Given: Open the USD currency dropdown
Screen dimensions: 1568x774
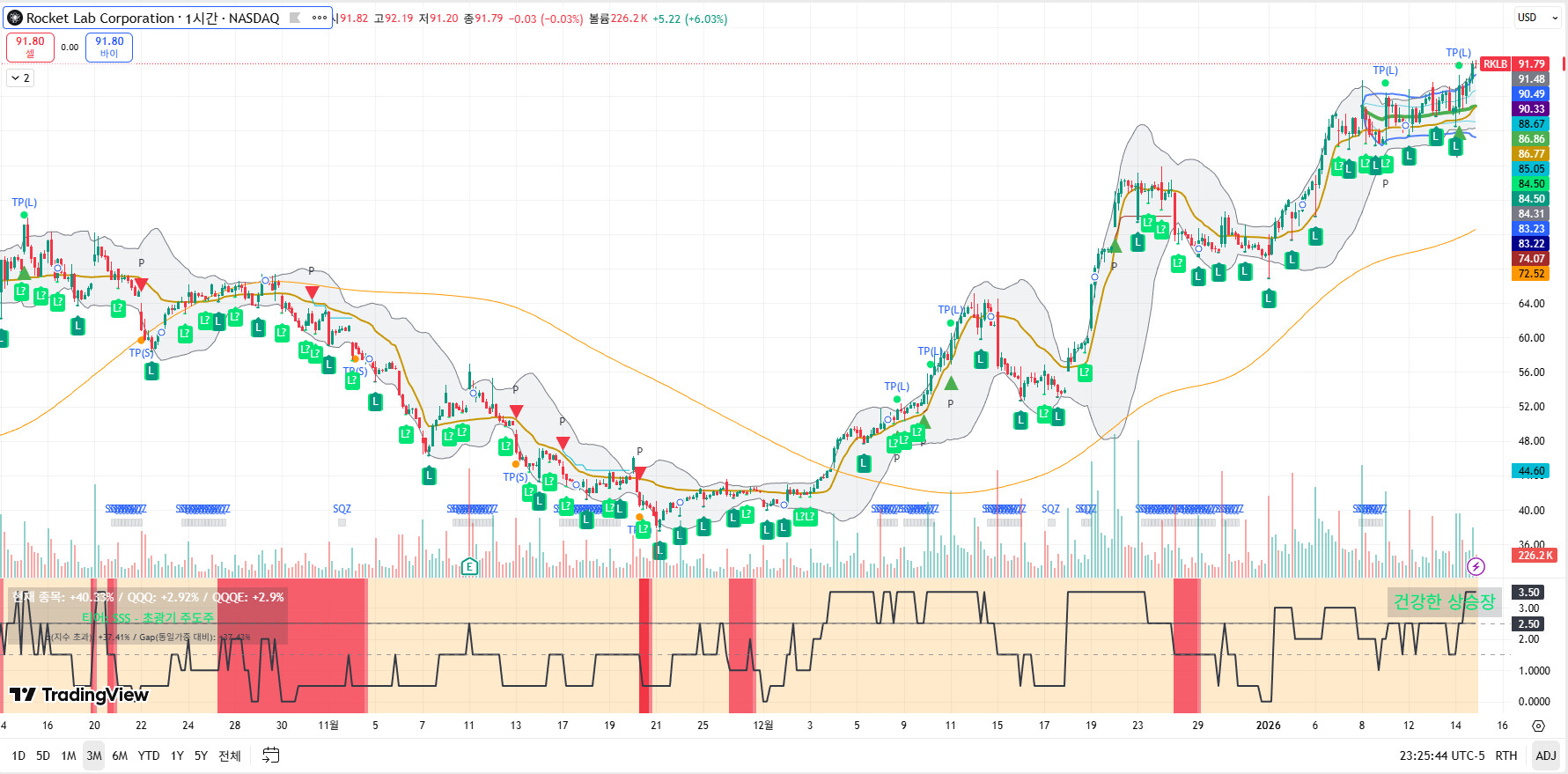Looking at the screenshot, I should 1535,18.
